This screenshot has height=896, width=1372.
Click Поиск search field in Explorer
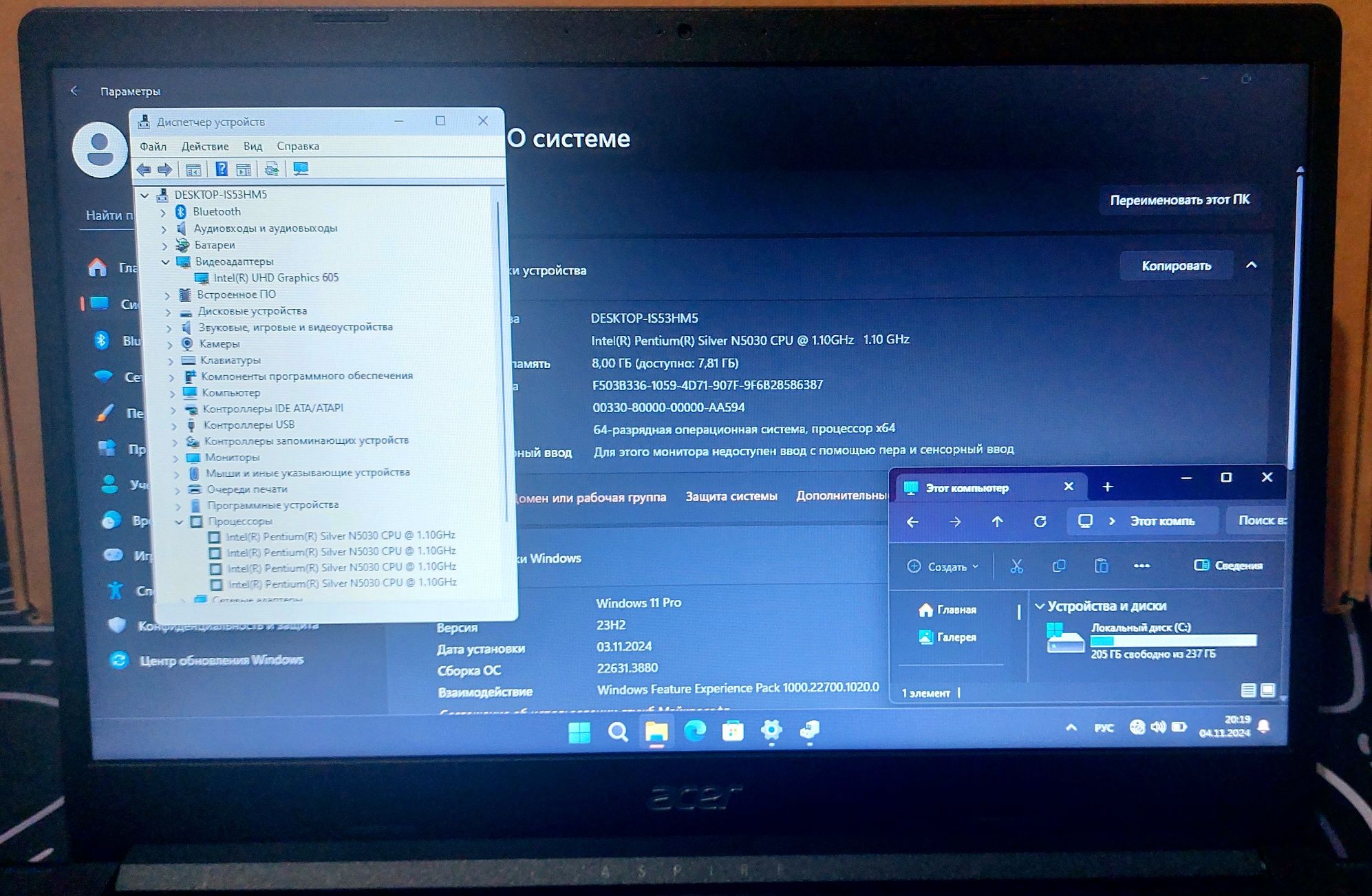1256,521
